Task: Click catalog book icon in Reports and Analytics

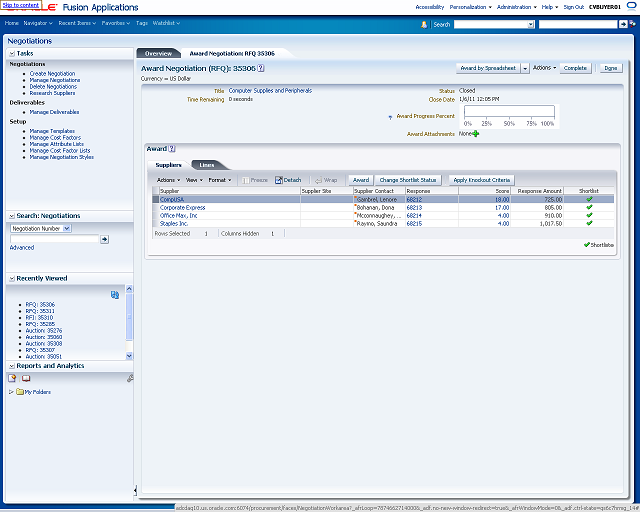Action: click(x=26, y=378)
